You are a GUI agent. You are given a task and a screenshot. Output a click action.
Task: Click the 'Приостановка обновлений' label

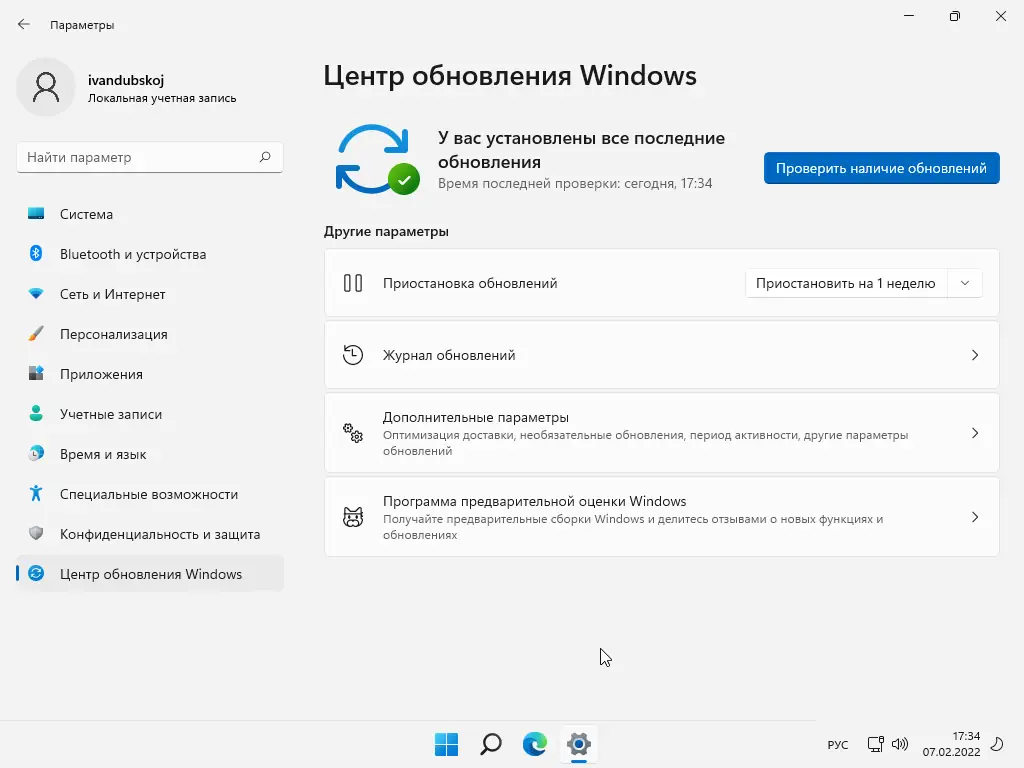pos(470,283)
